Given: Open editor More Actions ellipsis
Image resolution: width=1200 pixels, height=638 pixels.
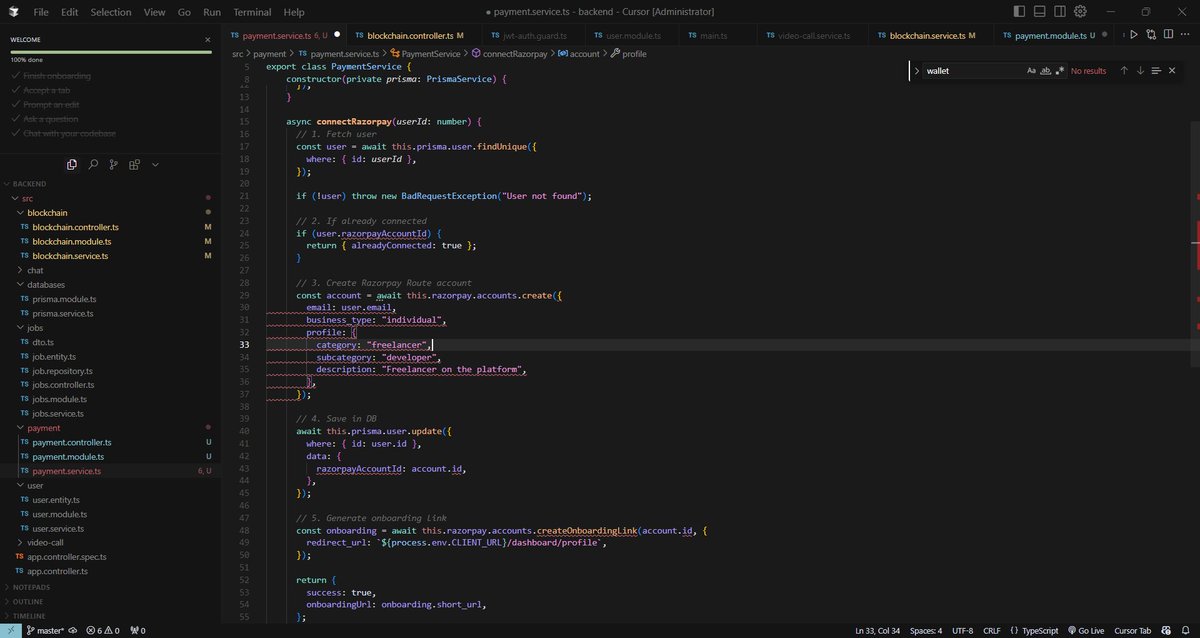Looking at the screenshot, I should [x=1185, y=35].
